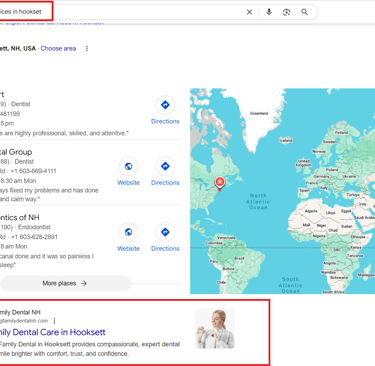The height and width of the screenshot is (366, 375).
Task: Open Website for Endodontics of NH
Action: pyautogui.click(x=128, y=238)
